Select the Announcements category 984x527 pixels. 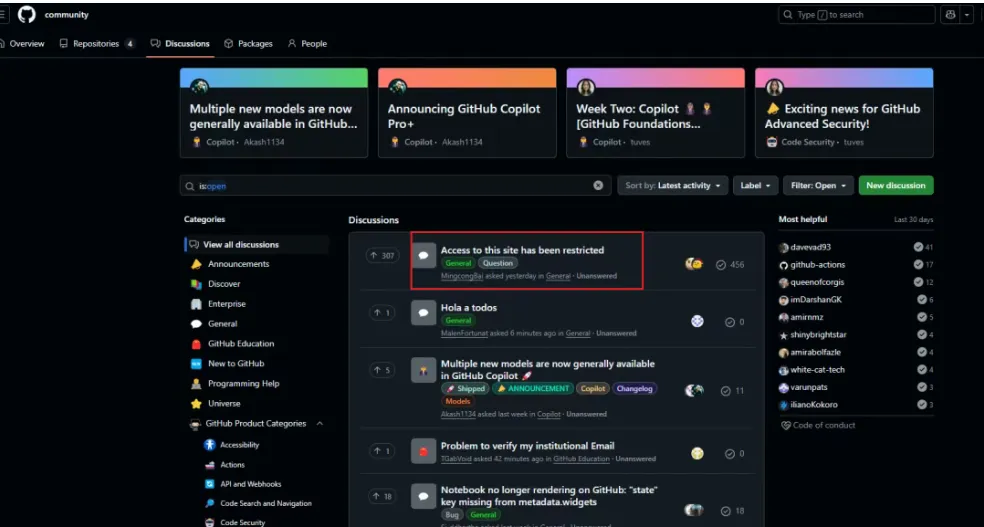(238, 264)
